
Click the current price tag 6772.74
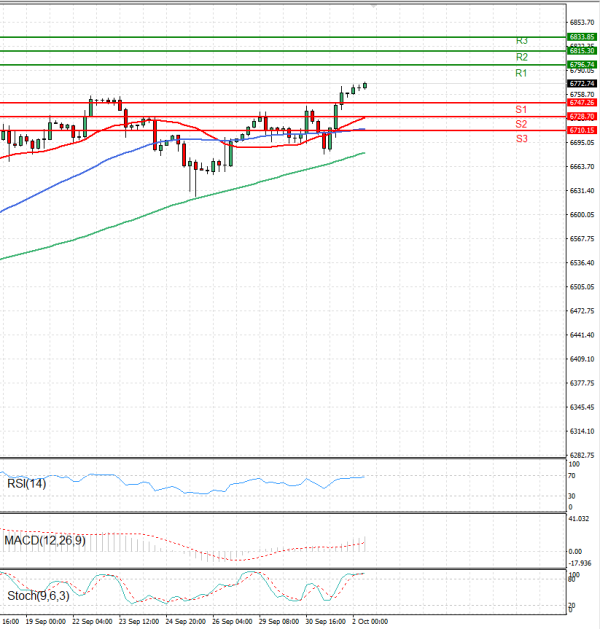(x=582, y=84)
